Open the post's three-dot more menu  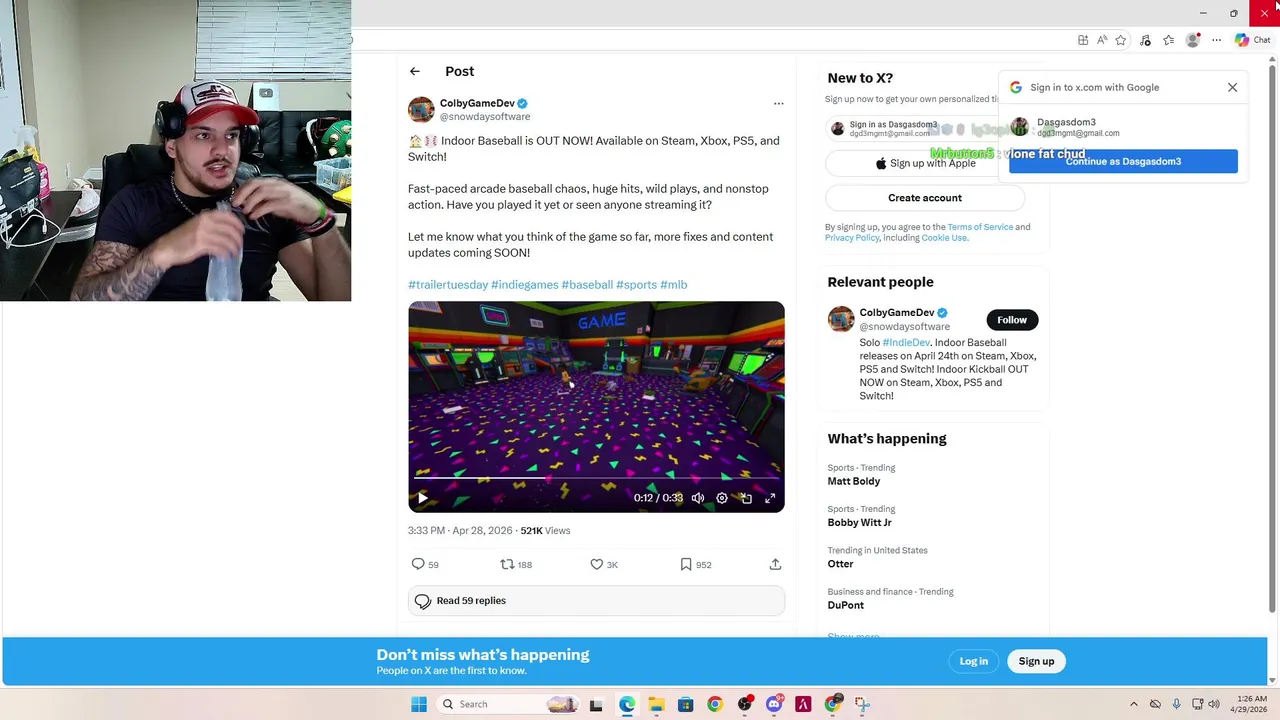(778, 103)
